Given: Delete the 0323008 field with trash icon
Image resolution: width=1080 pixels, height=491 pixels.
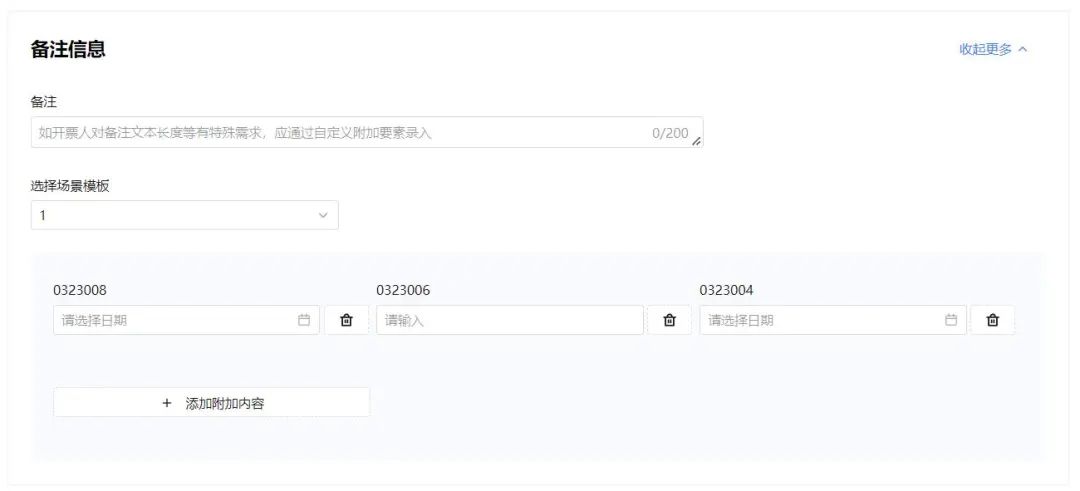Looking at the screenshot, I should [x=346, y=320].
